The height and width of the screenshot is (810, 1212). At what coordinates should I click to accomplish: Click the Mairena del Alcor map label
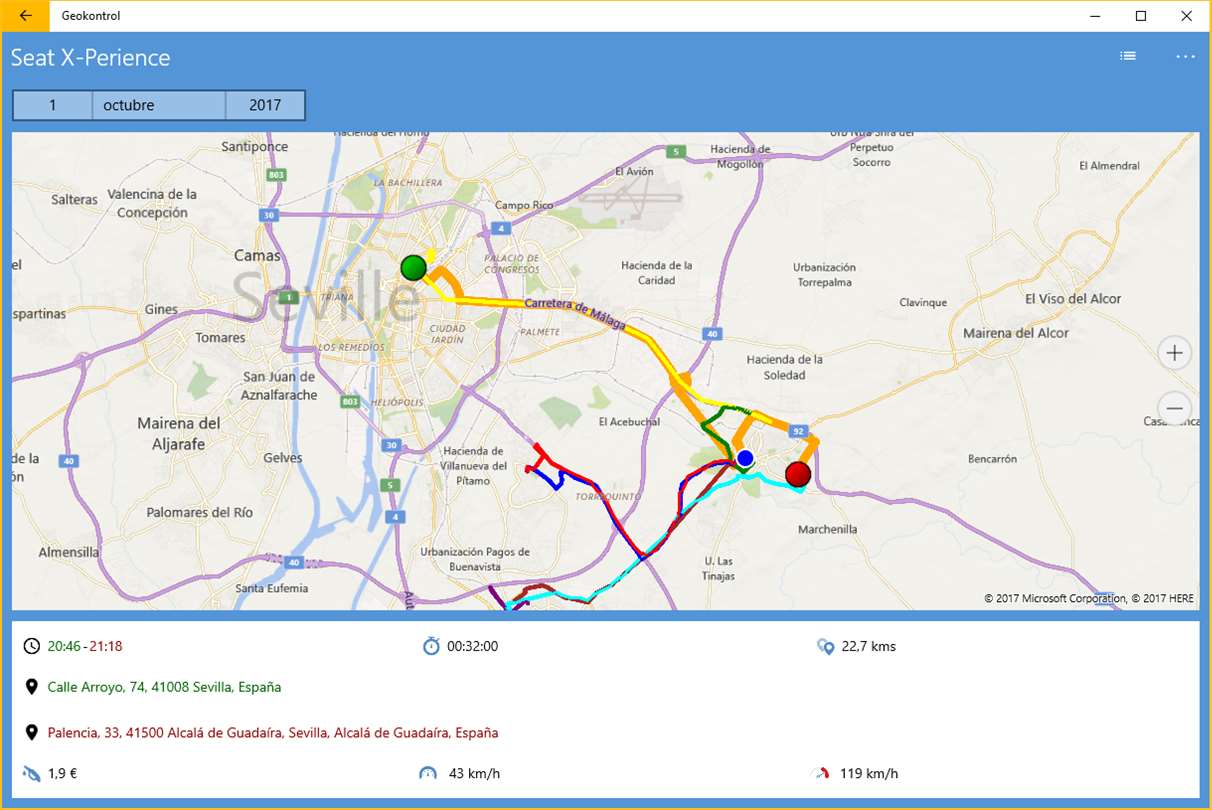click(1016, 333)
